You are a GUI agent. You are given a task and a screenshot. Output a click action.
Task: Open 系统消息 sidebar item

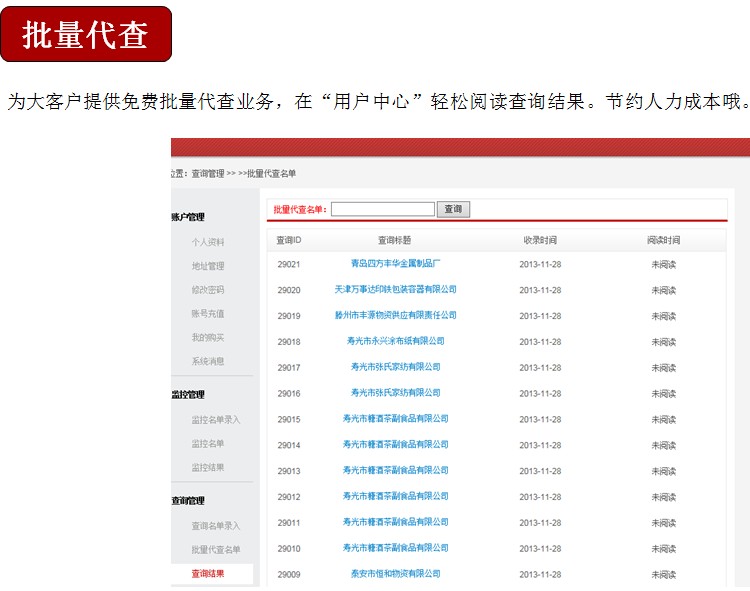[208, 361]
